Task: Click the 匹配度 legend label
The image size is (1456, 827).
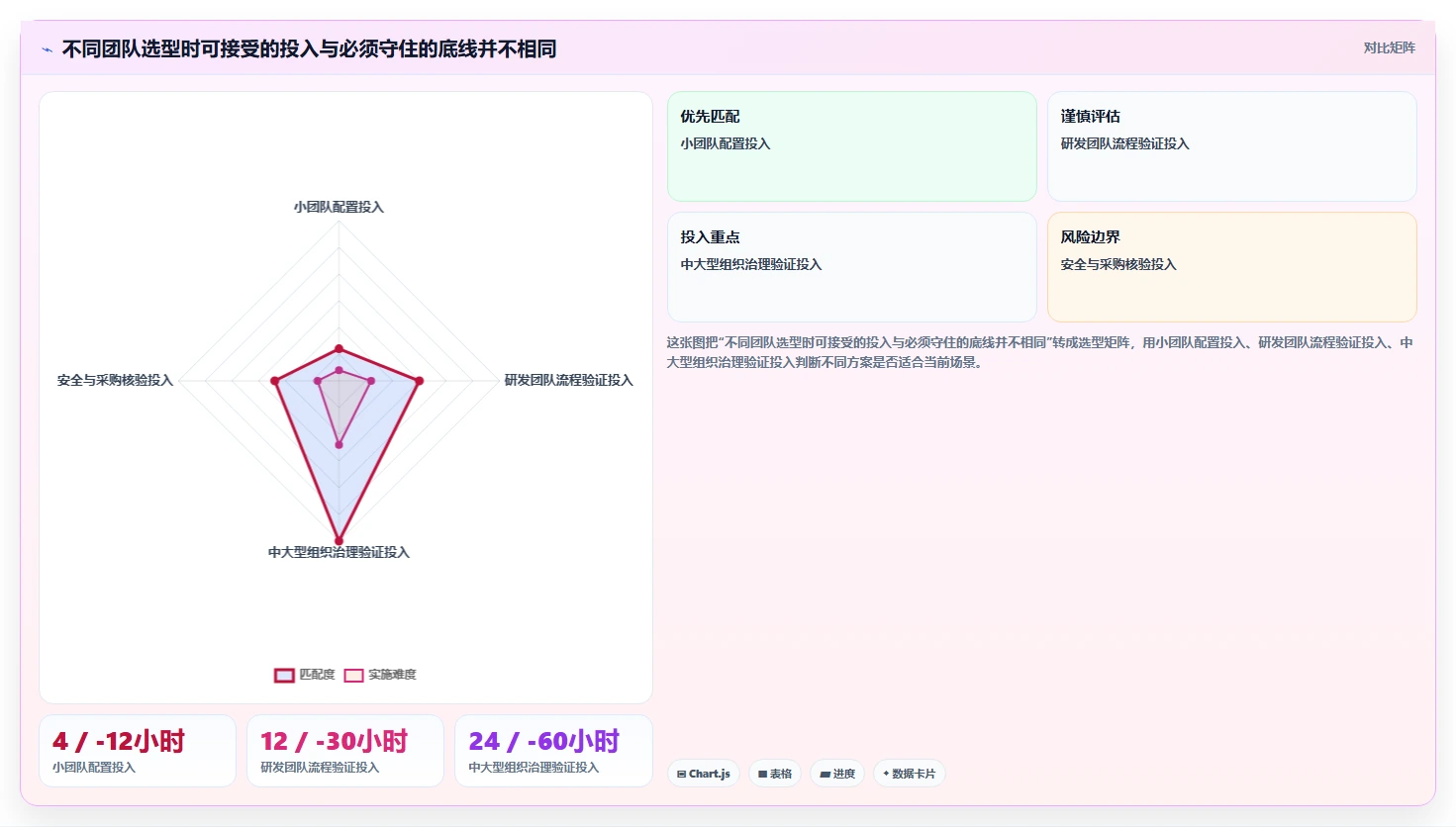Action: click(x=317, y=675)
